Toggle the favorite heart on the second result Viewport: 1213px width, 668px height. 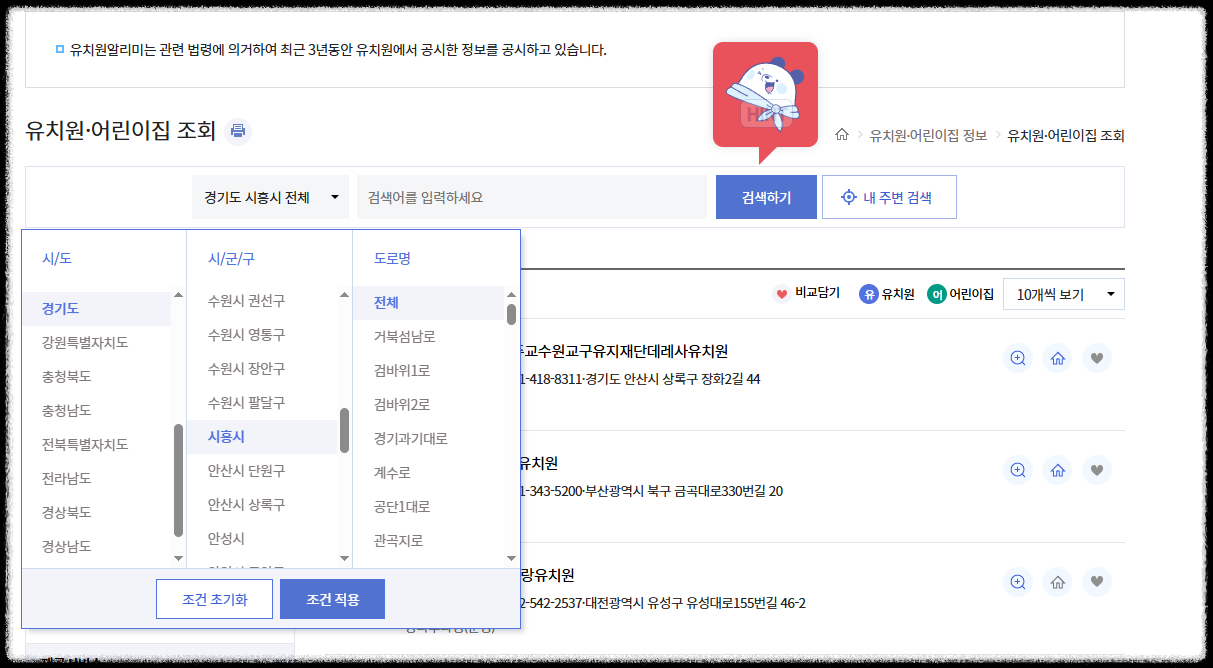1096,470
